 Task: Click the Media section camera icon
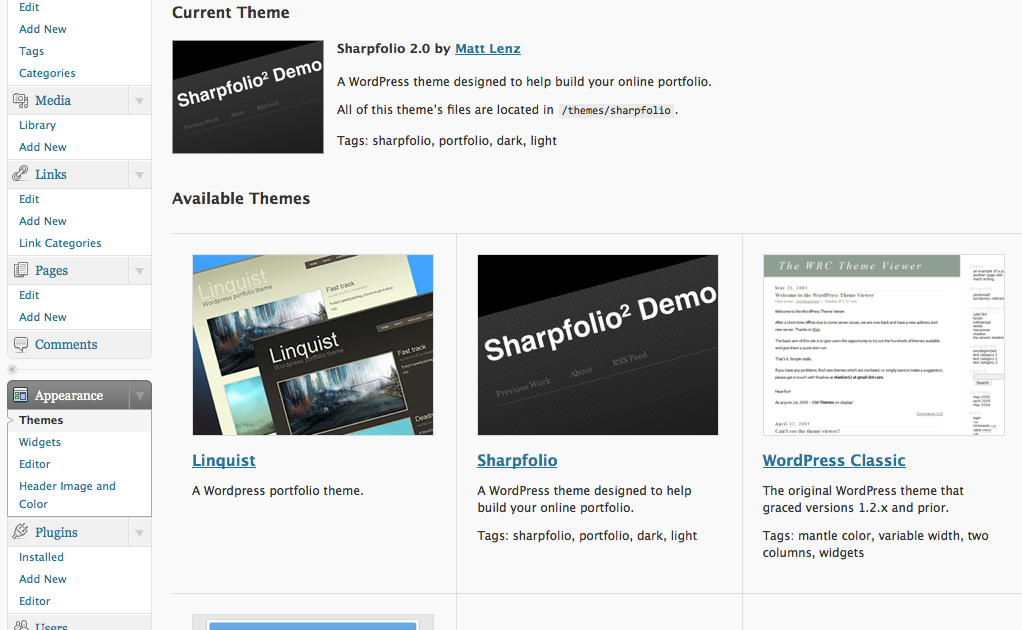(21, 100)
